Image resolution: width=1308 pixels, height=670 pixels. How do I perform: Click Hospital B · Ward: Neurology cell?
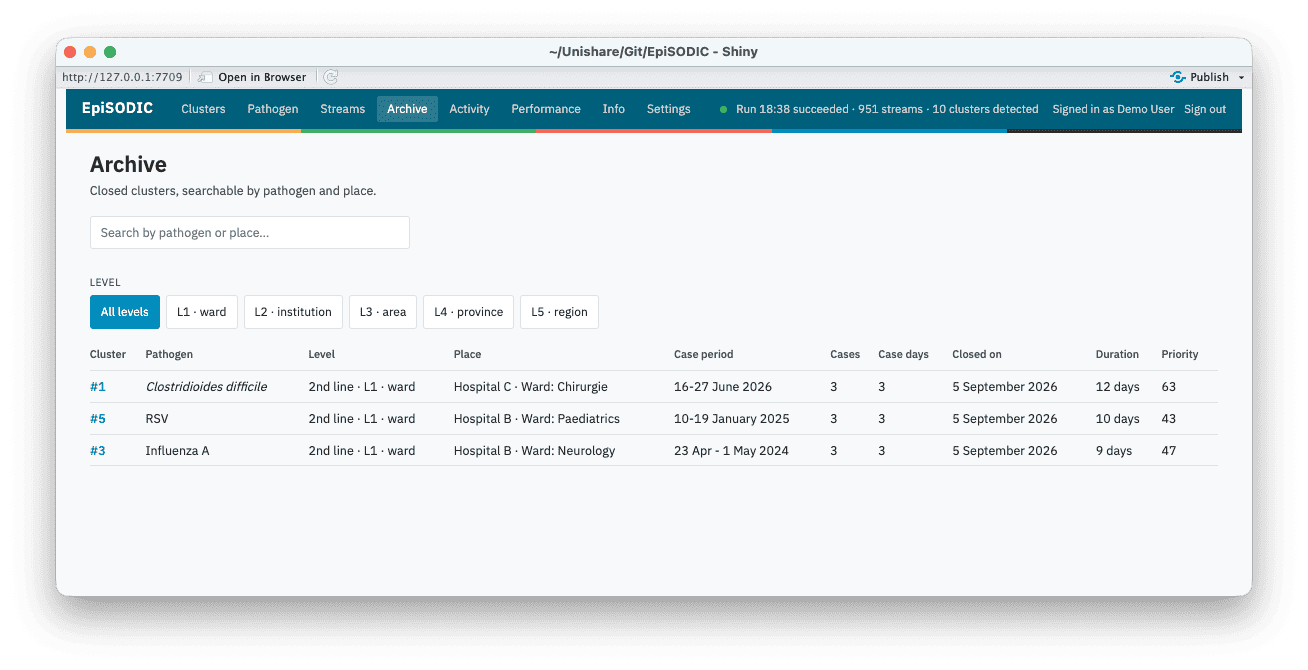pos(534,450)
